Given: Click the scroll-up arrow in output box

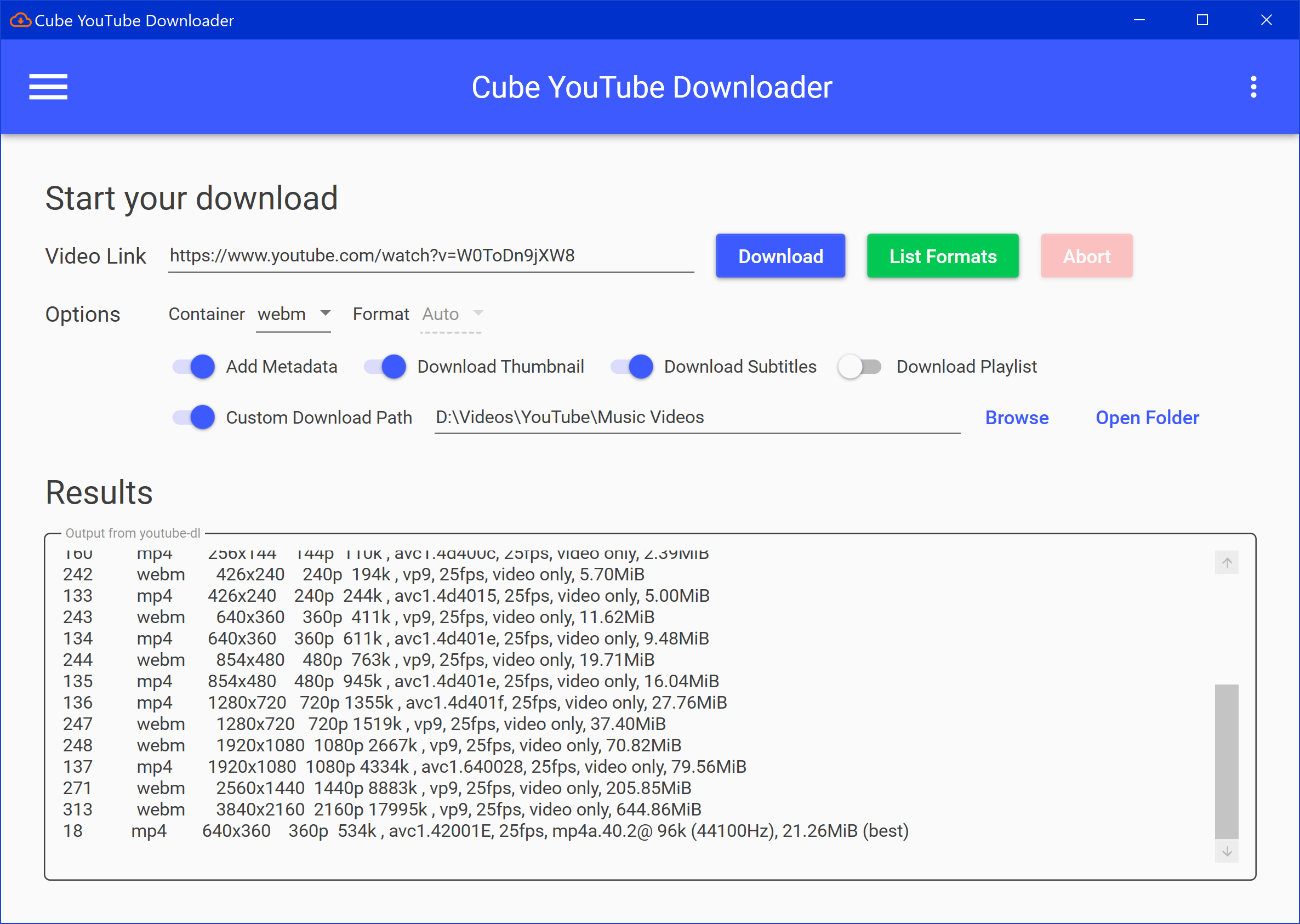Looking at the screenshot, I should (1227, 563).
